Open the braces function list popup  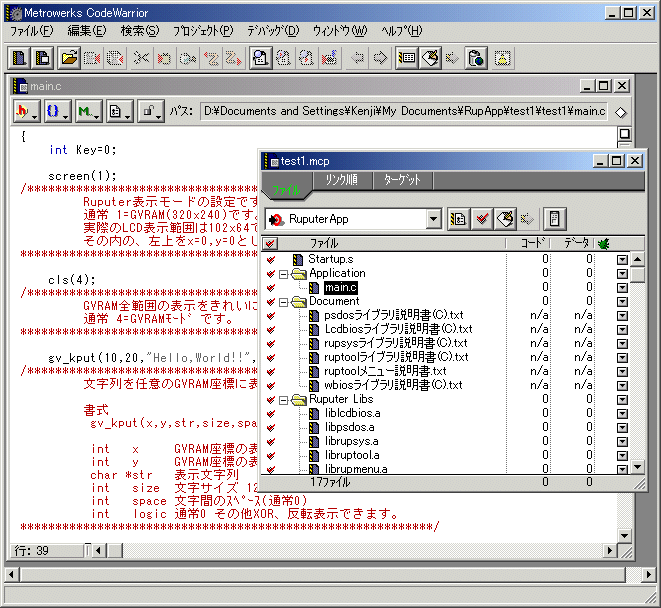click(56, 111)
